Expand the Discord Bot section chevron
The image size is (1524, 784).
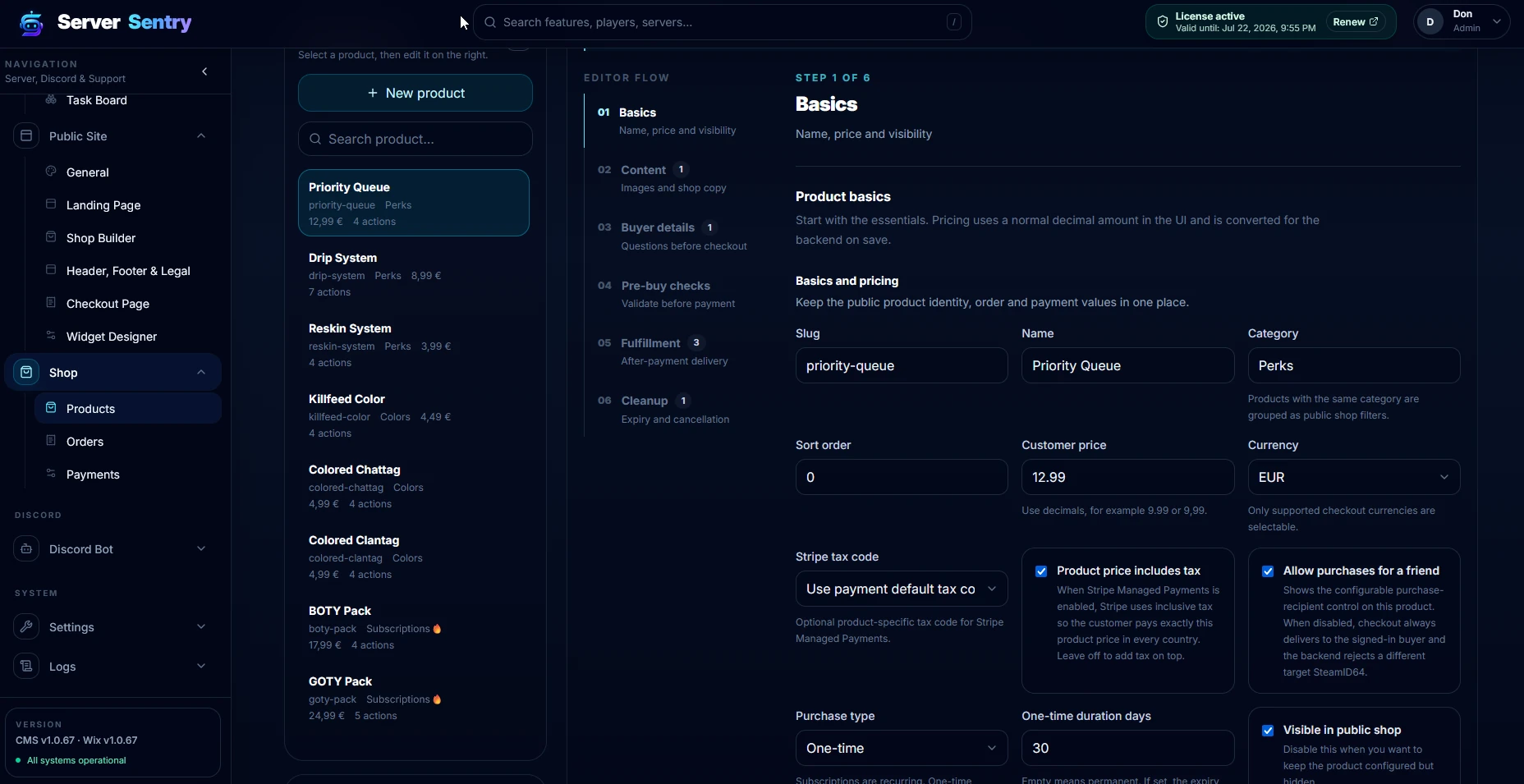point(201,548)
